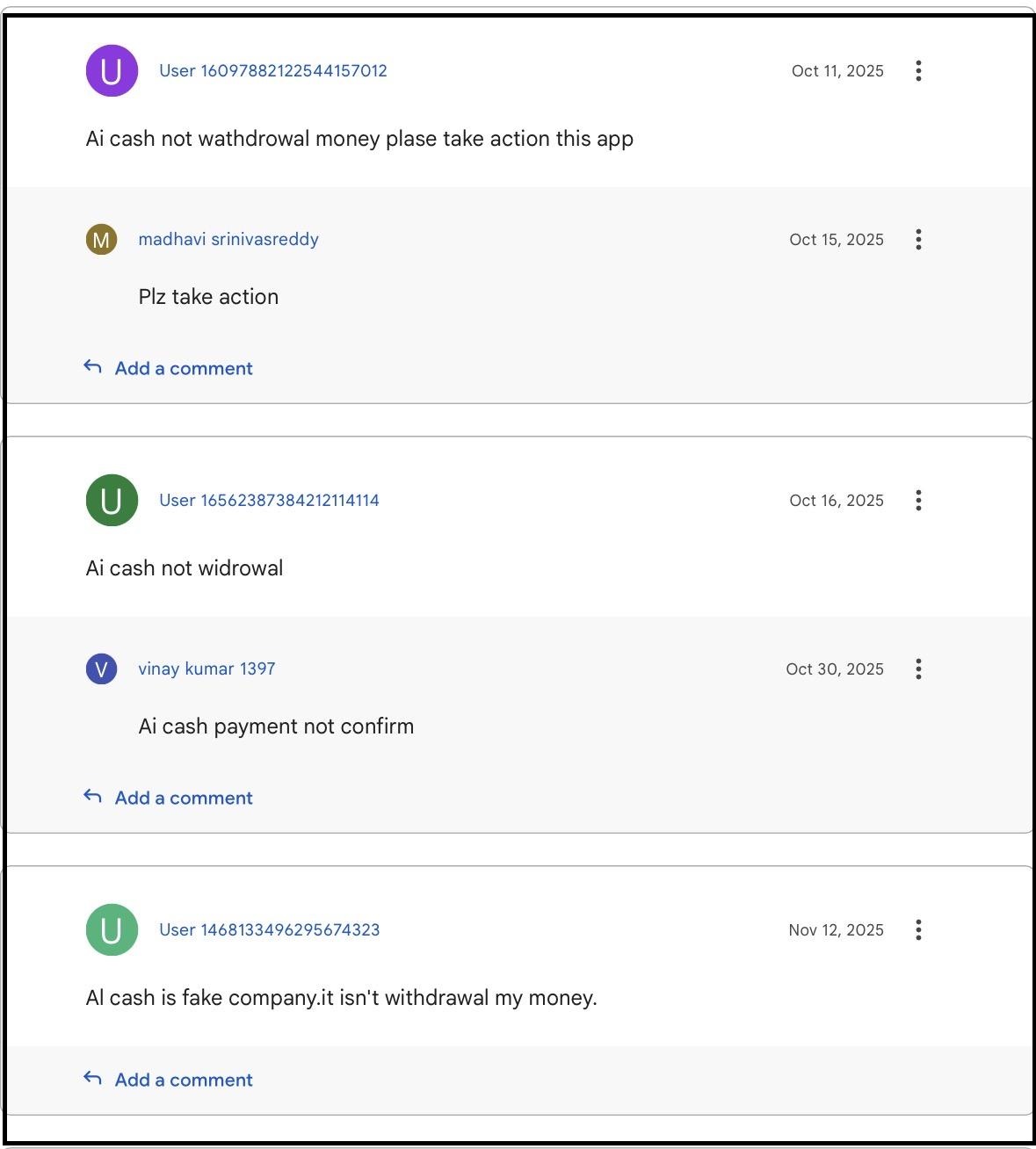
Task: Click purple avatar of User 16097882122544157012
Action: tap(112, 71)
